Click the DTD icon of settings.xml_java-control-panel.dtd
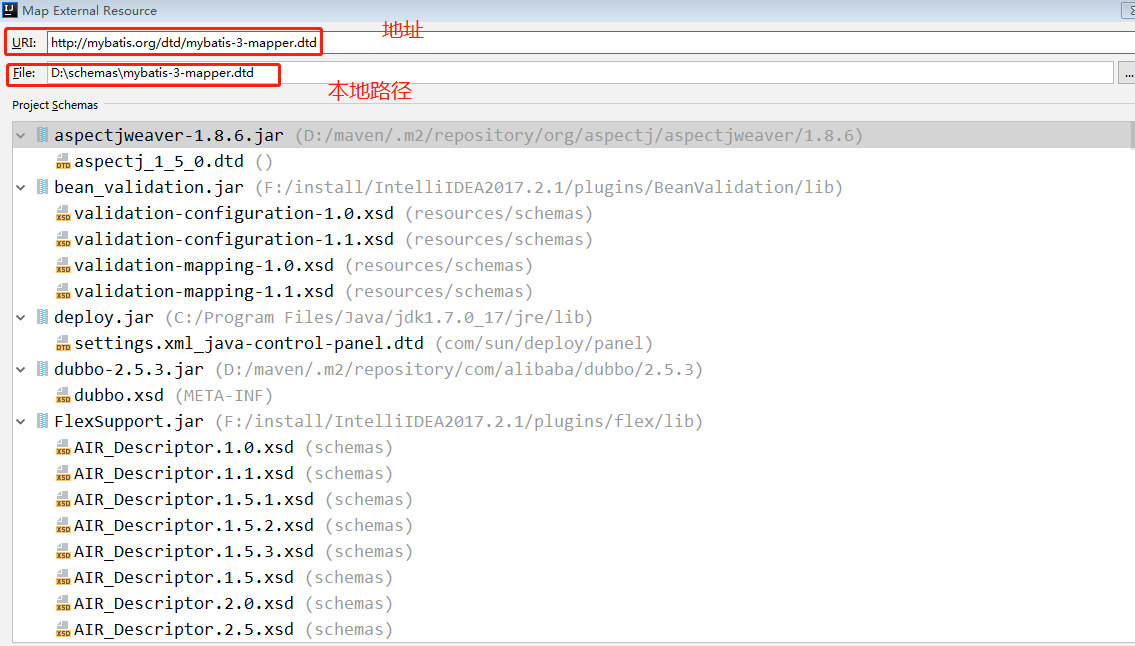 [x=63, y=343]
